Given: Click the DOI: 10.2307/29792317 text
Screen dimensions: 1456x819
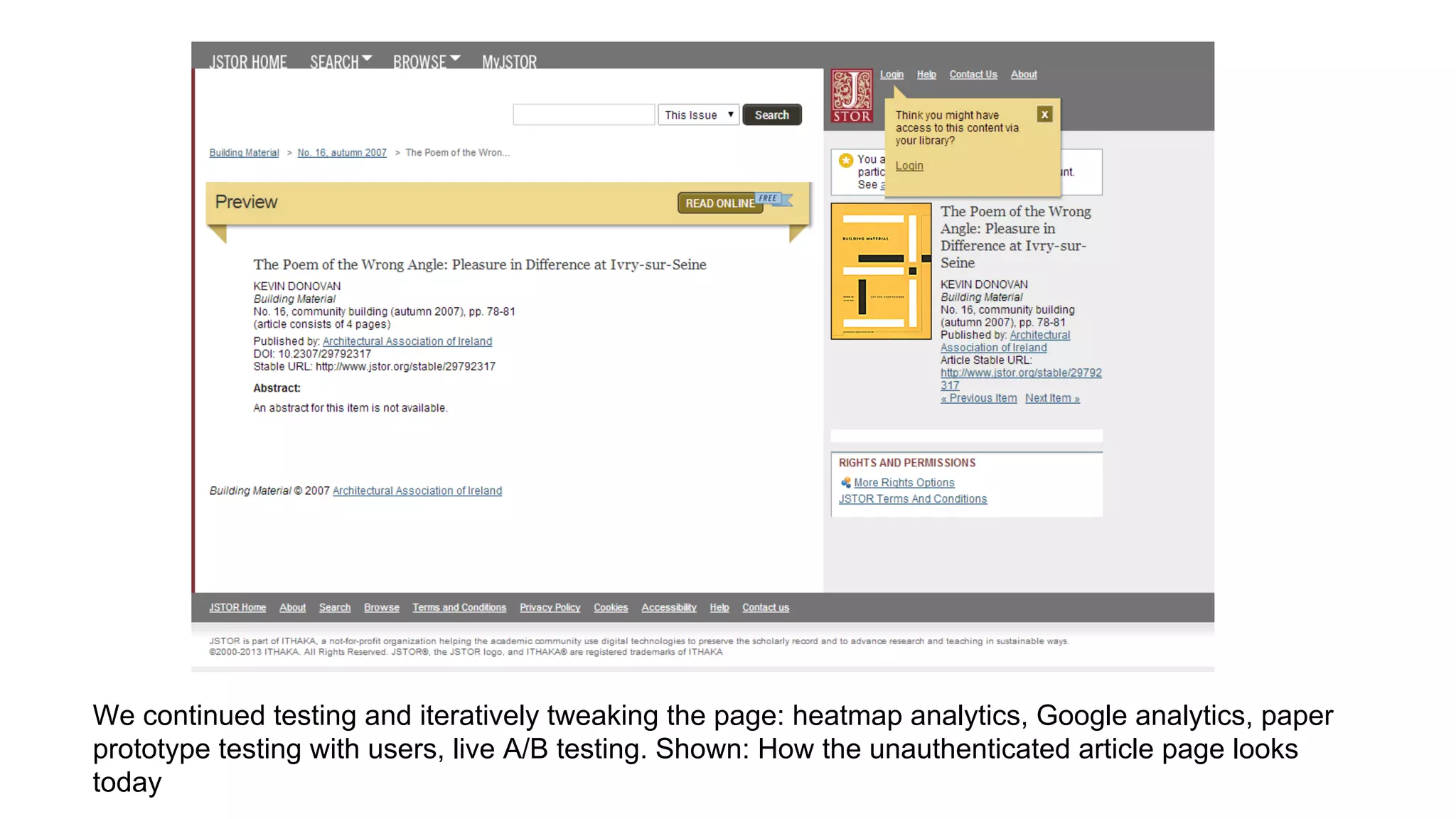Looking at the screenshot, I should [312, 354].
